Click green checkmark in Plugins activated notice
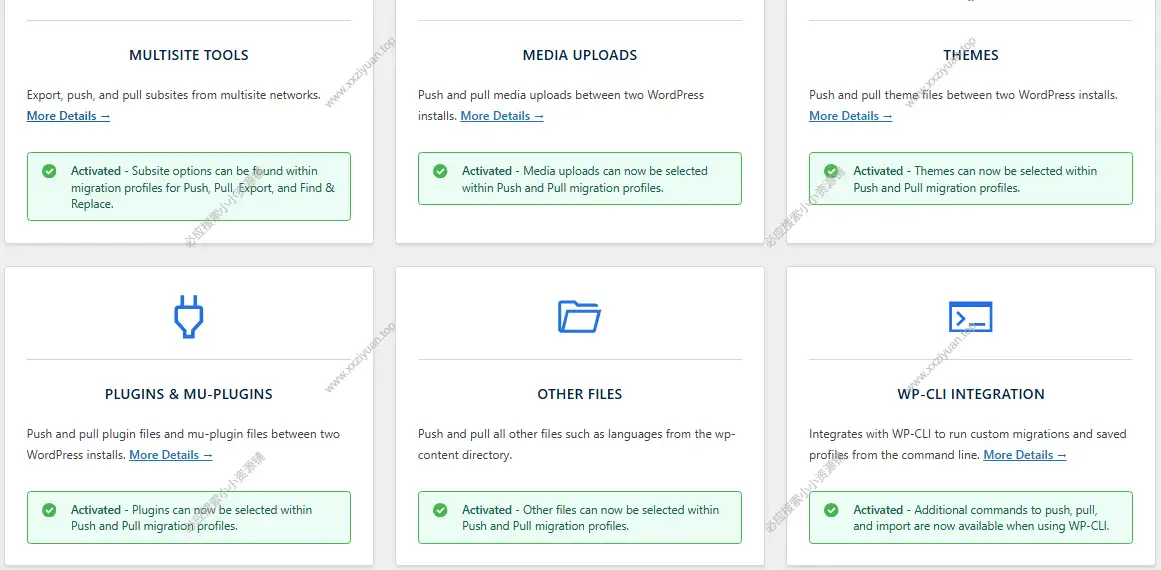The image size is (1161, 570). pyautogui.click(x=49, y=510)
